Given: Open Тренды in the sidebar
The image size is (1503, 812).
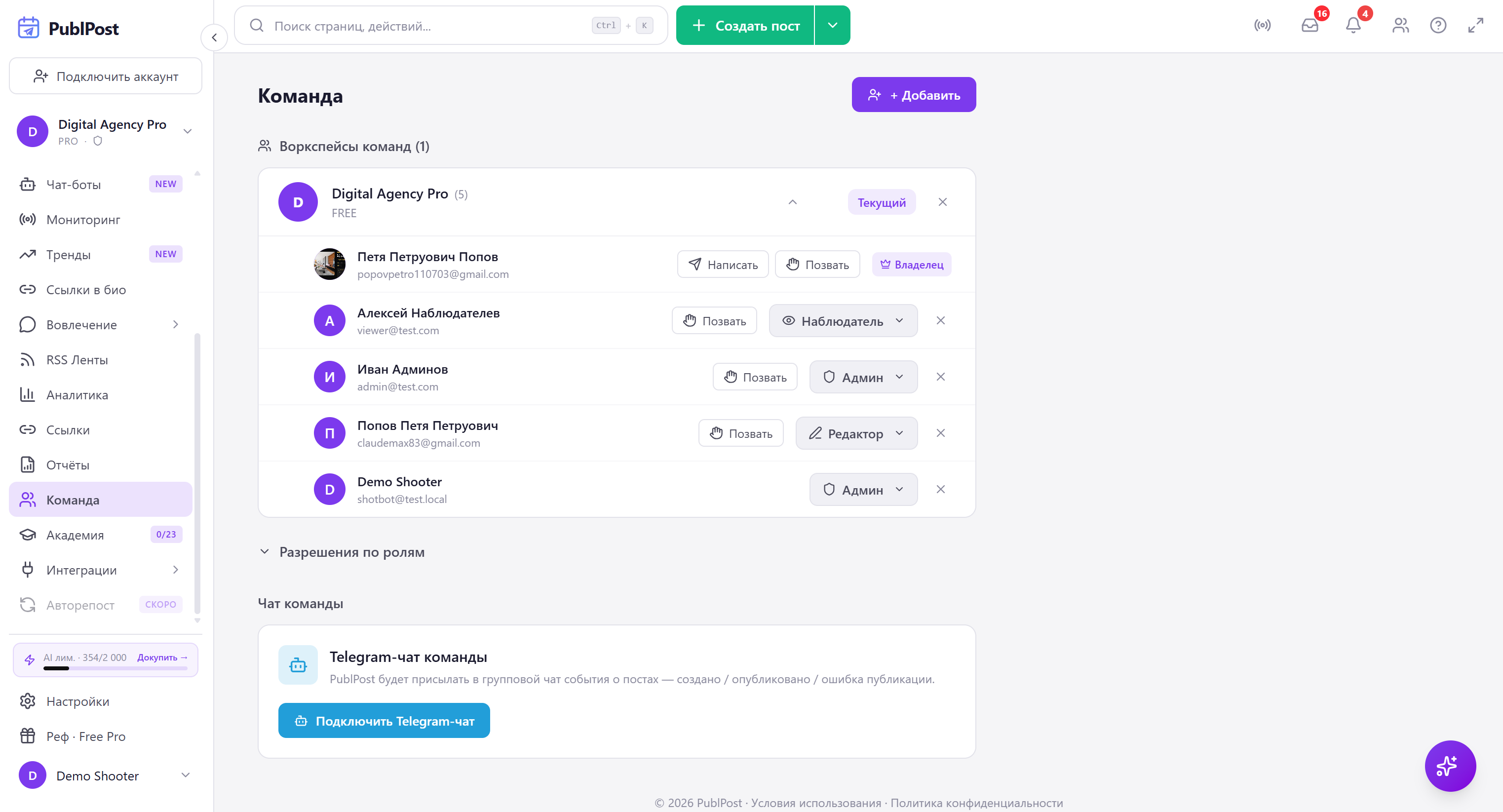Looking at the screenshot, I should (x=100, y=254).
